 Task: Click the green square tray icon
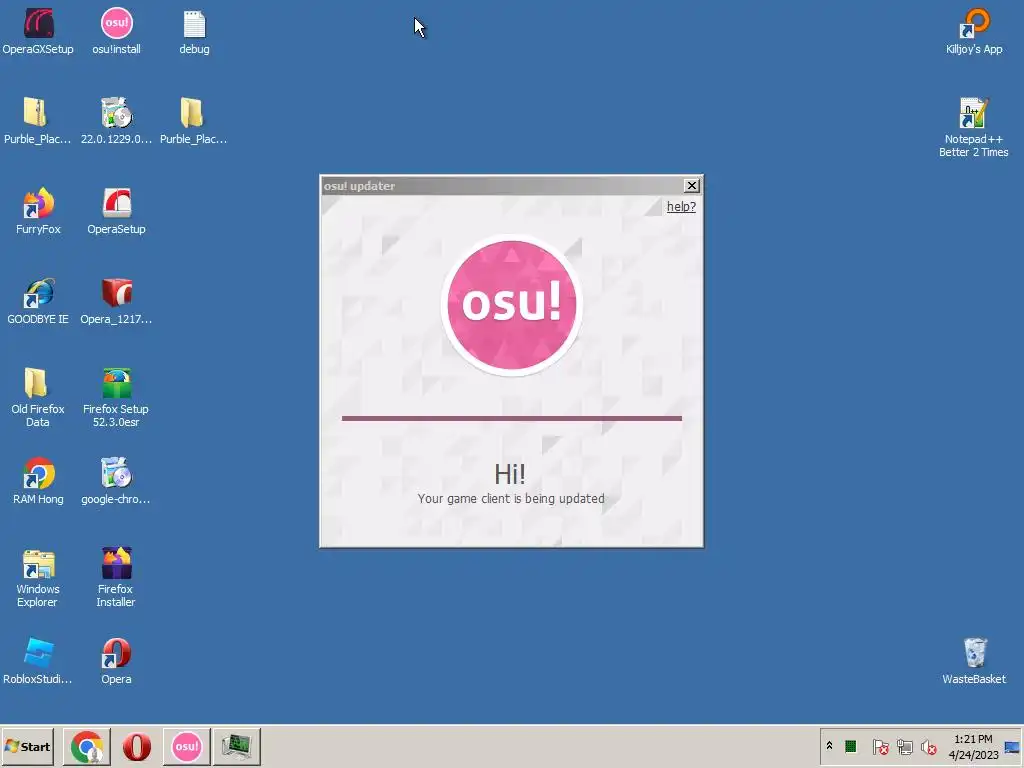click(850, 746)
